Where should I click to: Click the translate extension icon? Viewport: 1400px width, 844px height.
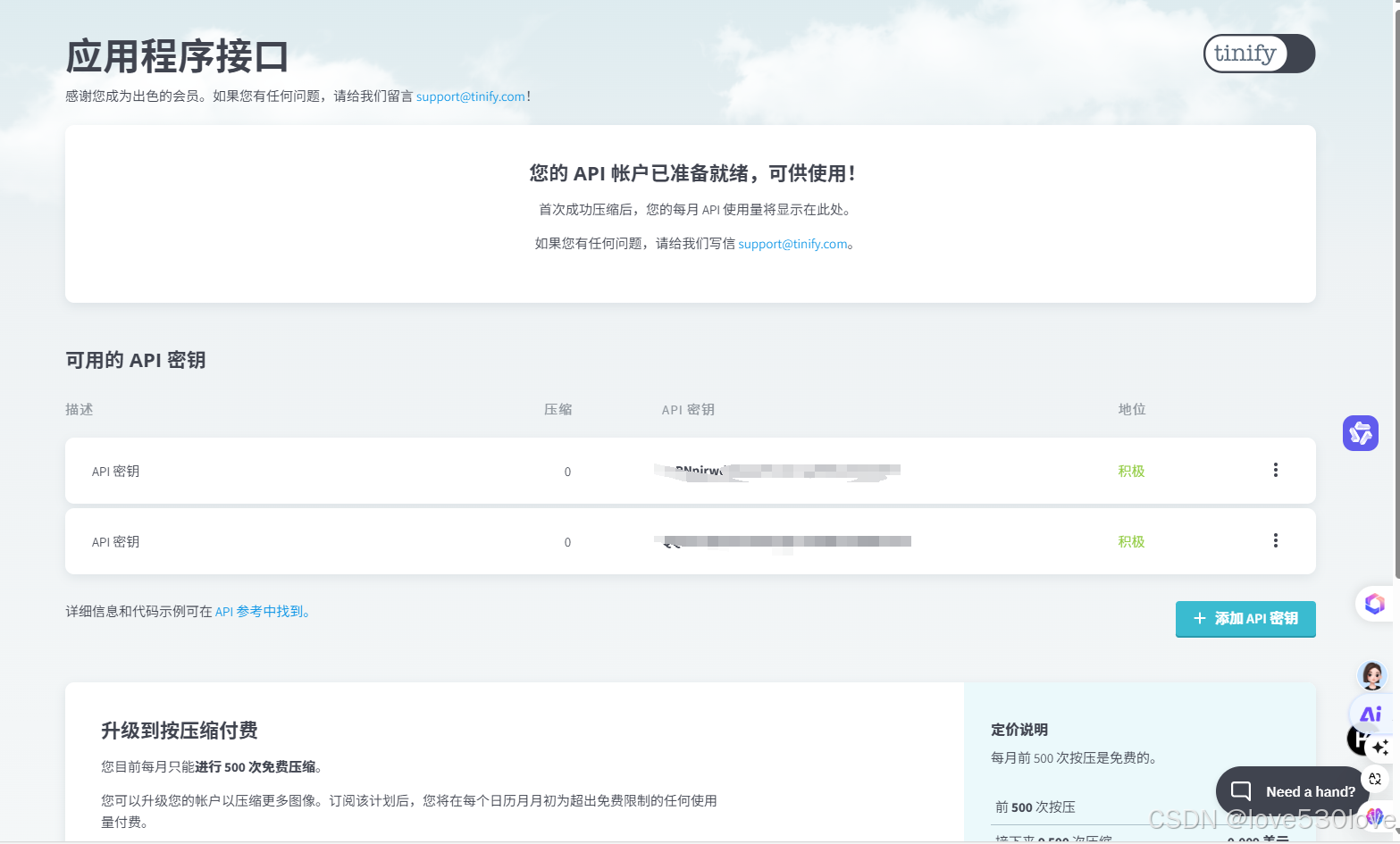(x=1375, y=779)
